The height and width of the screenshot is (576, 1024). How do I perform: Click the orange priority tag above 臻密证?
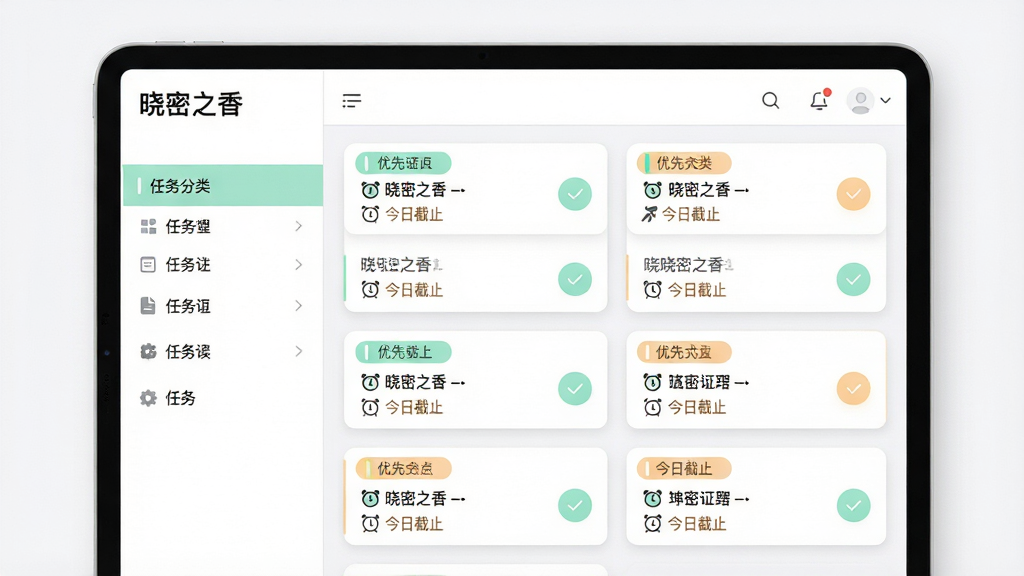[684, 353]
